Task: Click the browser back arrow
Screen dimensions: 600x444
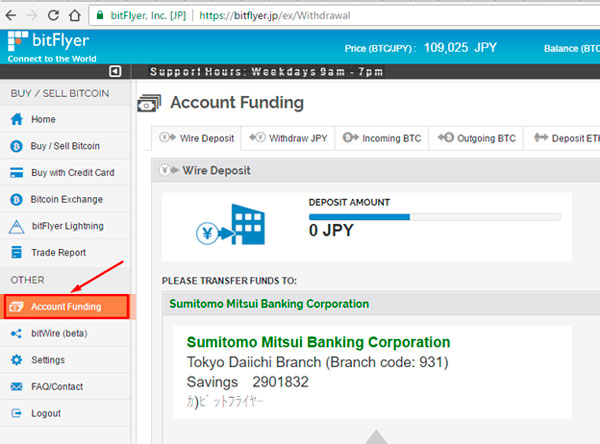Action: pyautogui.click(x=11, y=15)
